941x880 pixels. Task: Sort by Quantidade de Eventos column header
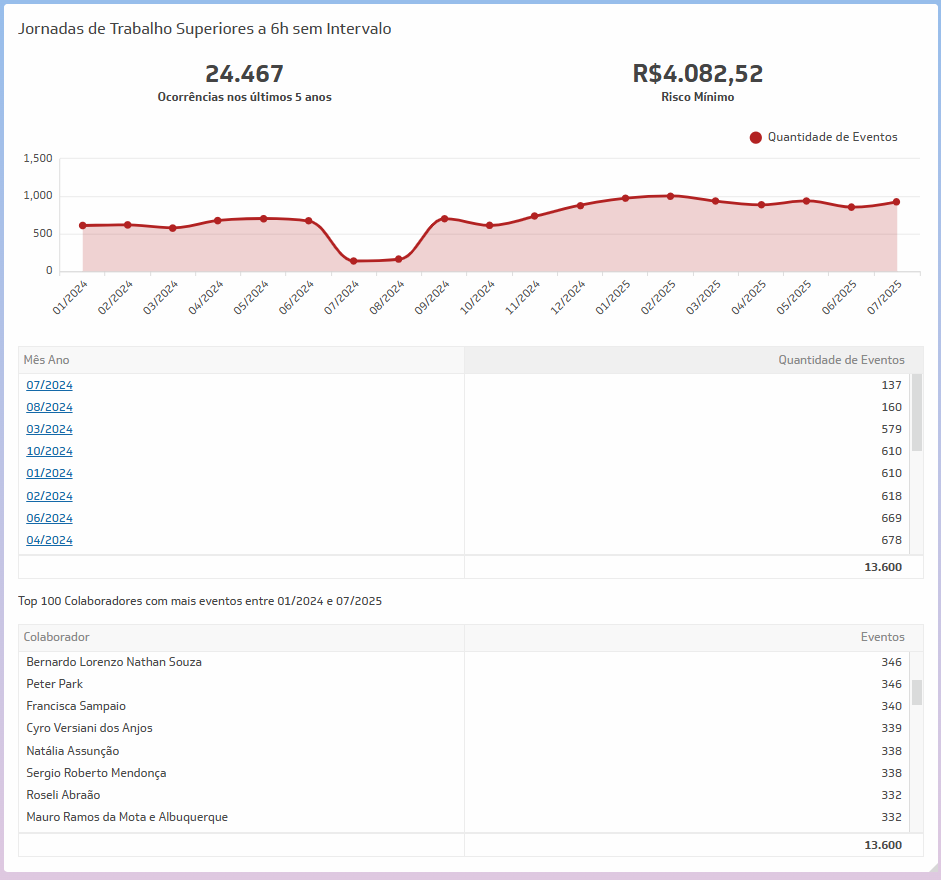pyautogui.click(x=841, y=360)
